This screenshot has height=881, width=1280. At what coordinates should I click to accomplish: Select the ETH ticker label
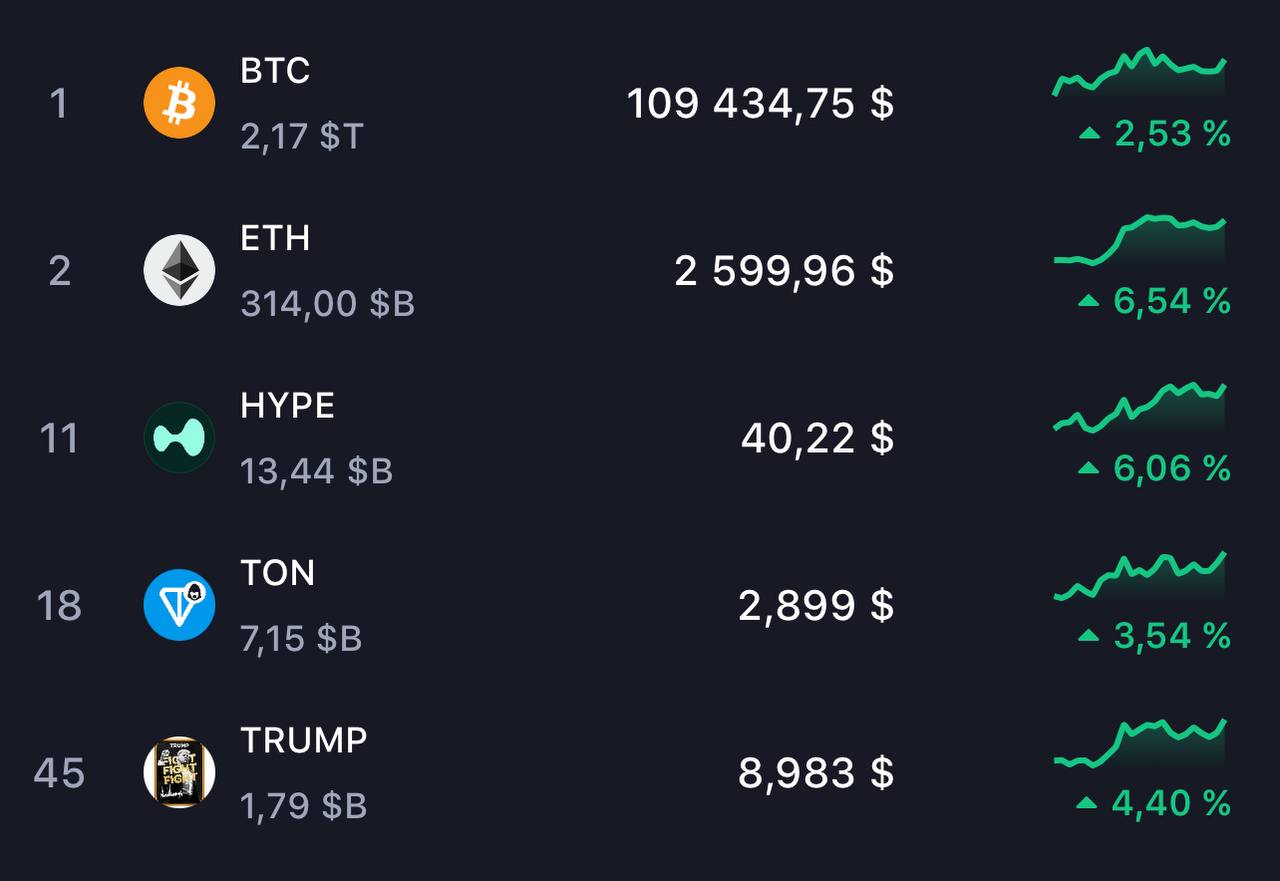pyautogui.click(x=275, y=238)
